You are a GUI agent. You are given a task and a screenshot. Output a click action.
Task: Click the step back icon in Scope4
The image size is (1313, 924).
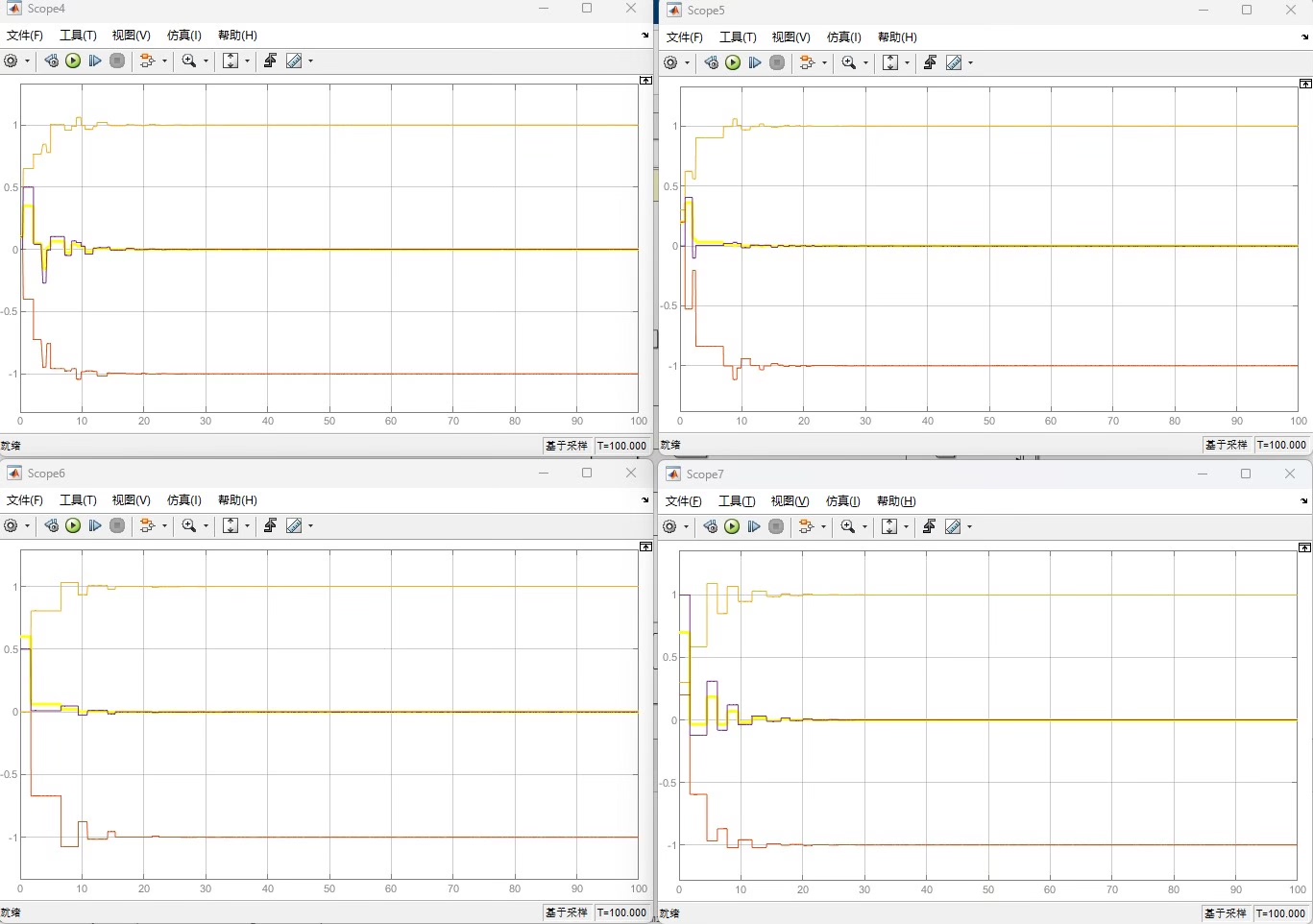pyautogui.click(x=52, y=61)
